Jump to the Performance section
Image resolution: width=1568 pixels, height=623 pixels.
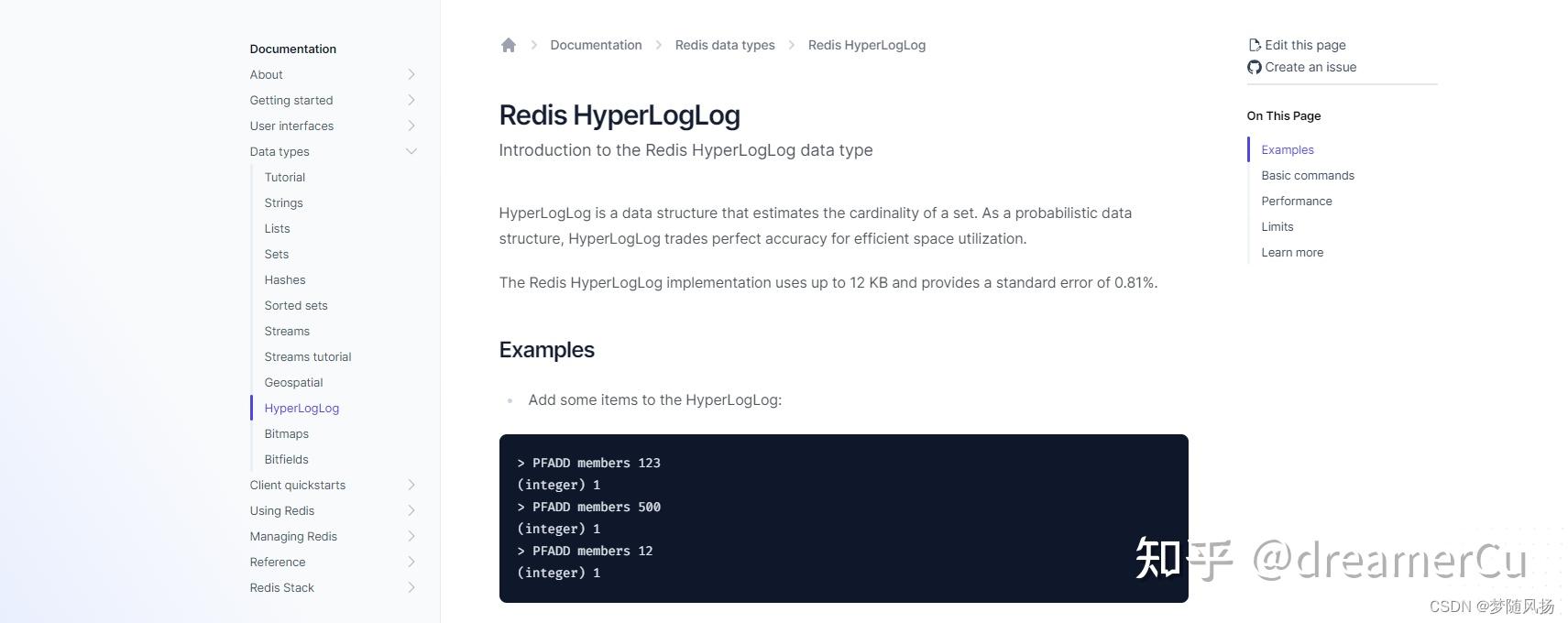click(1296, 201)
